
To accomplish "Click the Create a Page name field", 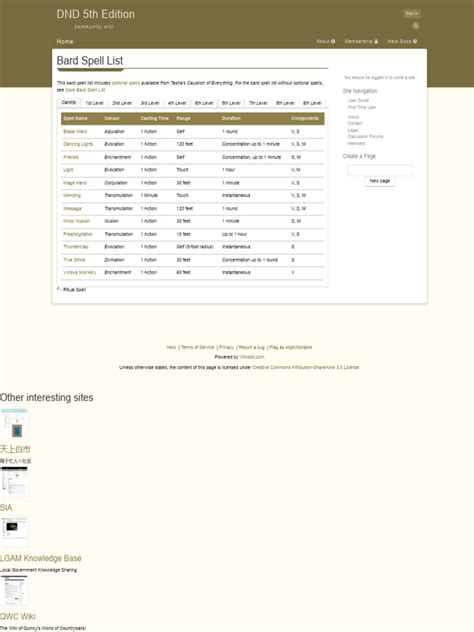I will [380, 170].
